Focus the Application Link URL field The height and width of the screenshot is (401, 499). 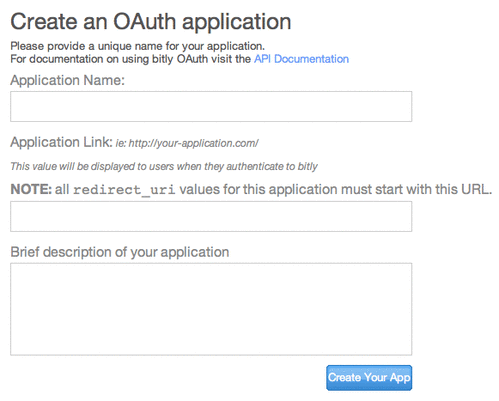[x=211, y=216]
